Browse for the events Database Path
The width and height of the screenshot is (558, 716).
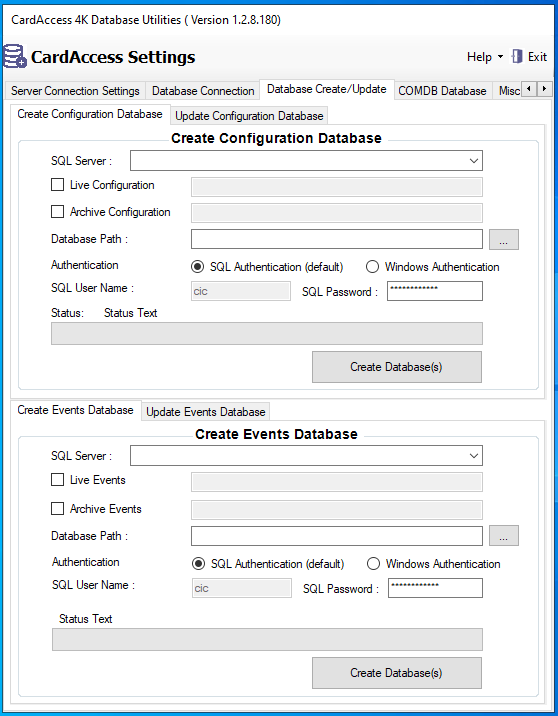pos(504,535)
